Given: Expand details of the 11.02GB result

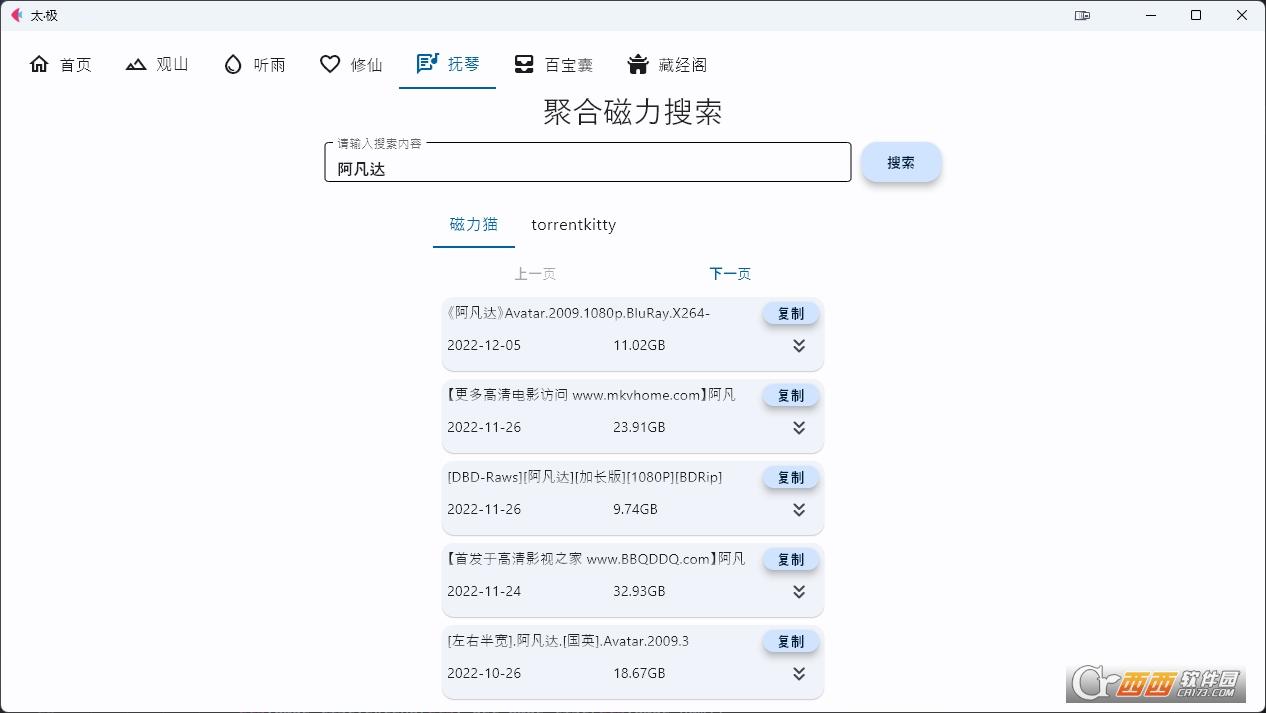Looking at the screenshot, I should coord(799,346).
